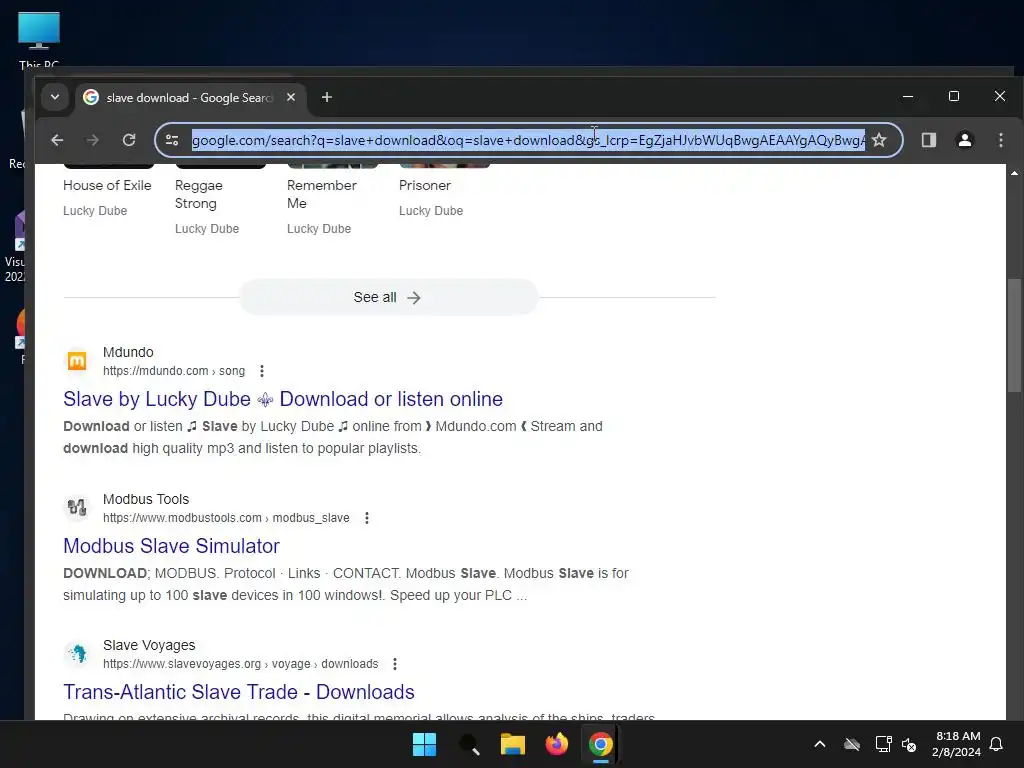Click Modbus Tools site name
Screen dimensions: 1024x768
(x=146, y=499)
